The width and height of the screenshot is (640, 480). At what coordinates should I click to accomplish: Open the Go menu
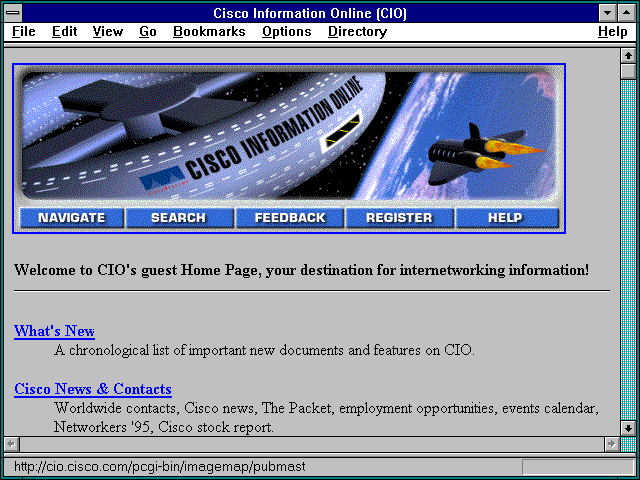(148, 32)
